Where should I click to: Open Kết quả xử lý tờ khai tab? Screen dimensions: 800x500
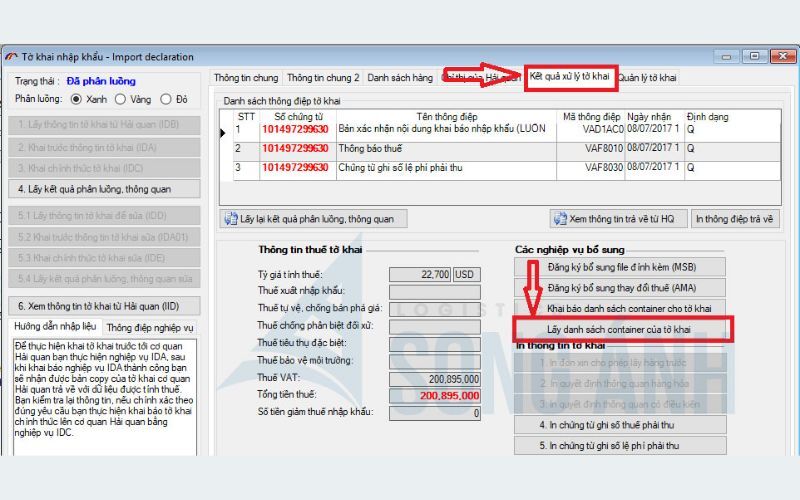[570, 77]
